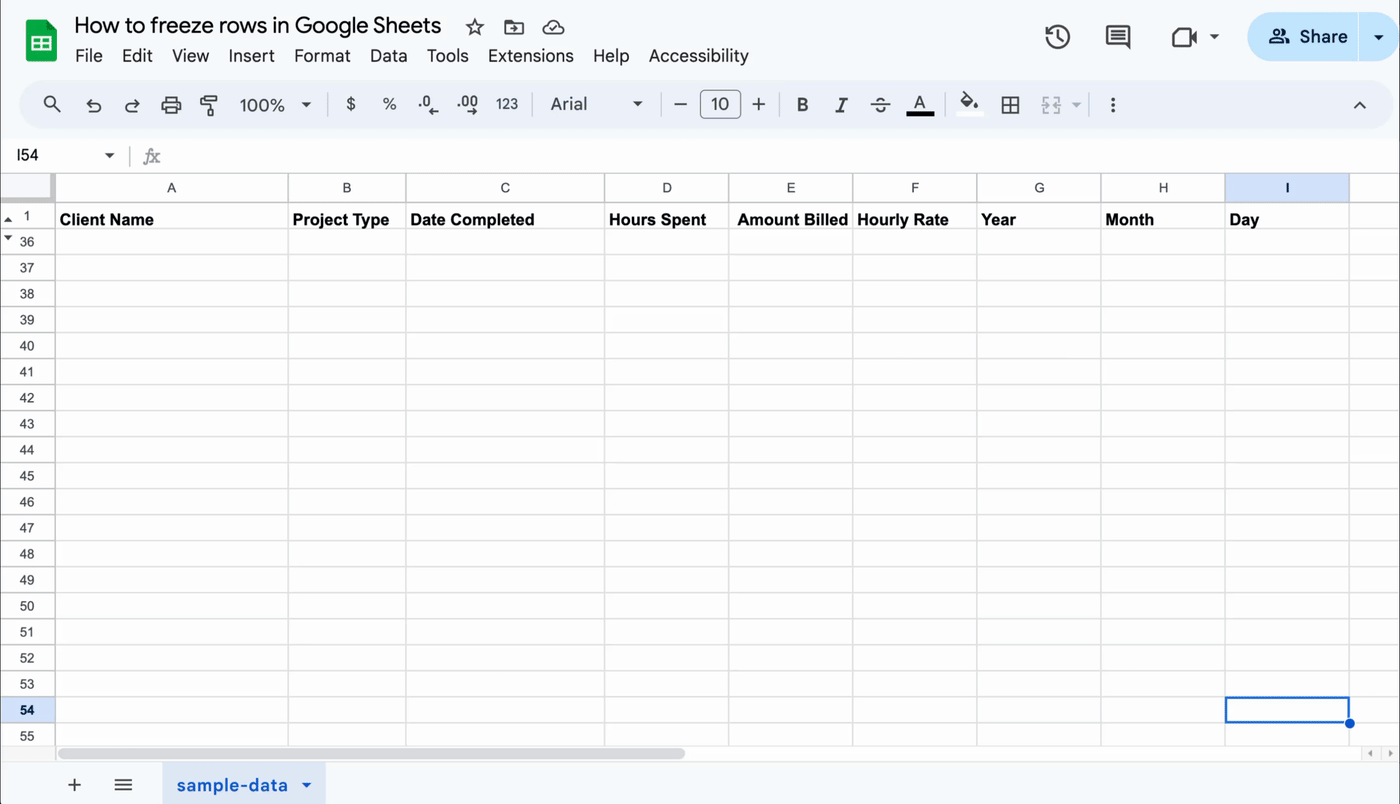Open the more number formats menu
The height and width of the screenshot is (804, 1400).
(x=507, y=104)
